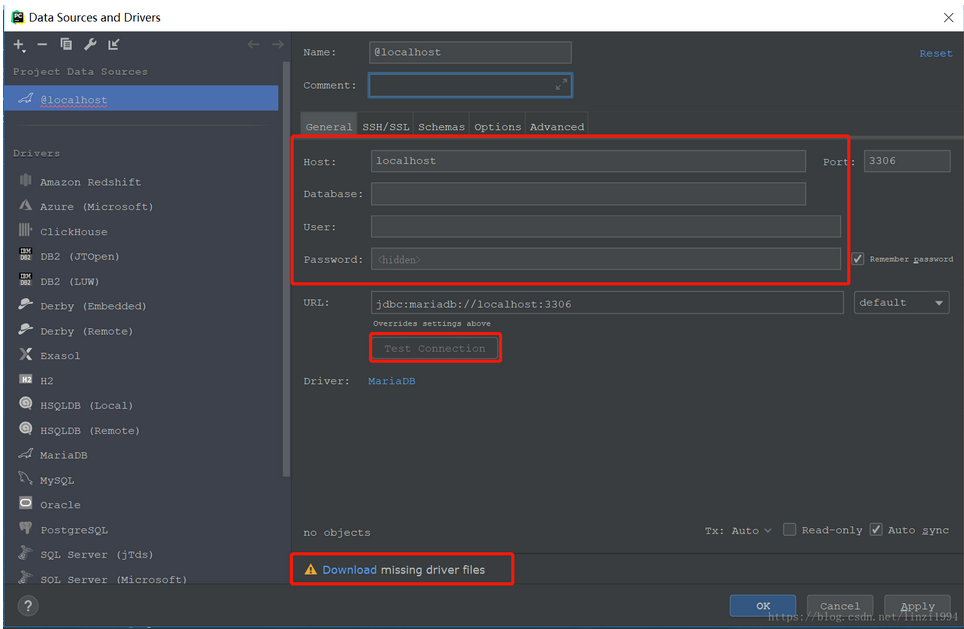
Task: Toggle Remember password checkbox
Action: coord(858,259)
